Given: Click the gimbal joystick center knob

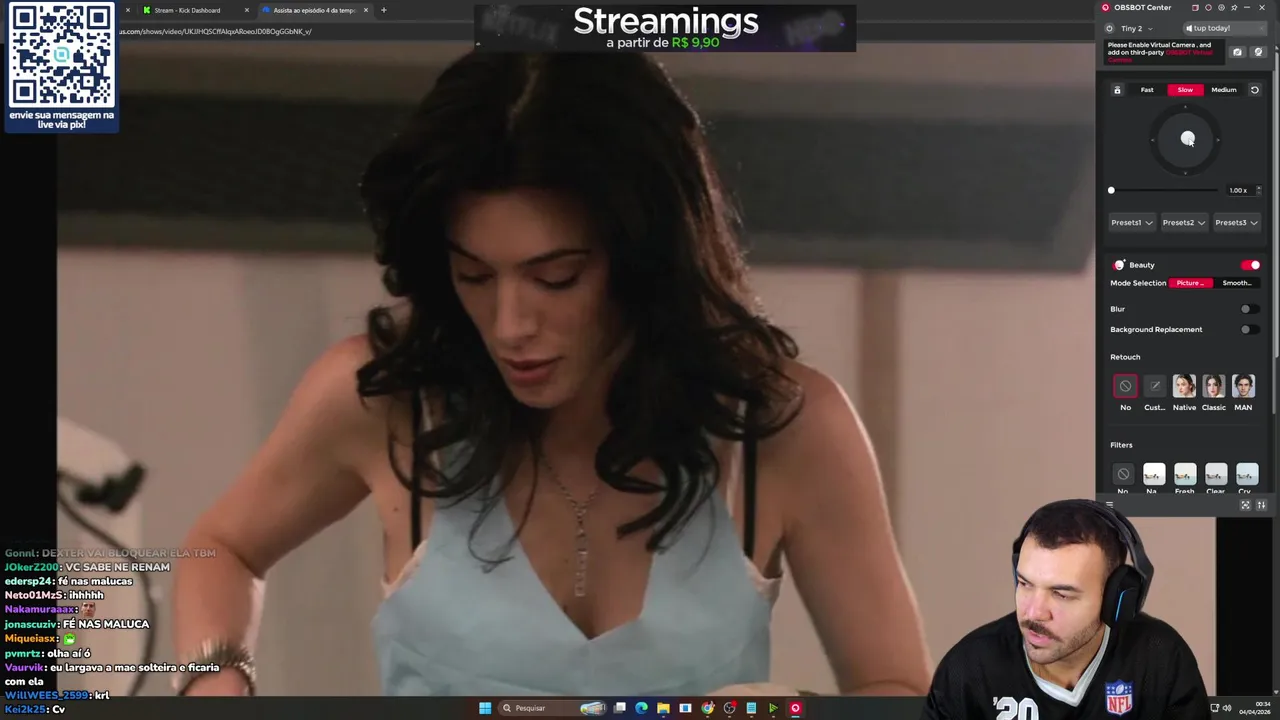Looking at the screenshot, I should click(1187, 139).
